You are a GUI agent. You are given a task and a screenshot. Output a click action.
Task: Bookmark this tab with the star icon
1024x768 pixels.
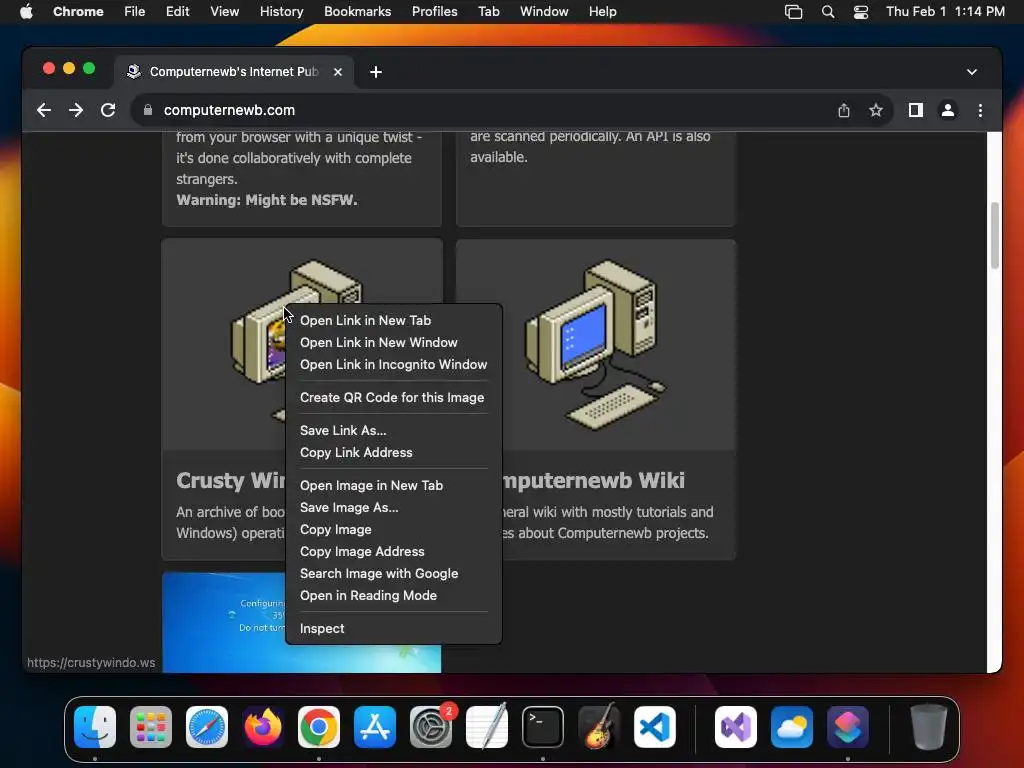tap(876, 110)
